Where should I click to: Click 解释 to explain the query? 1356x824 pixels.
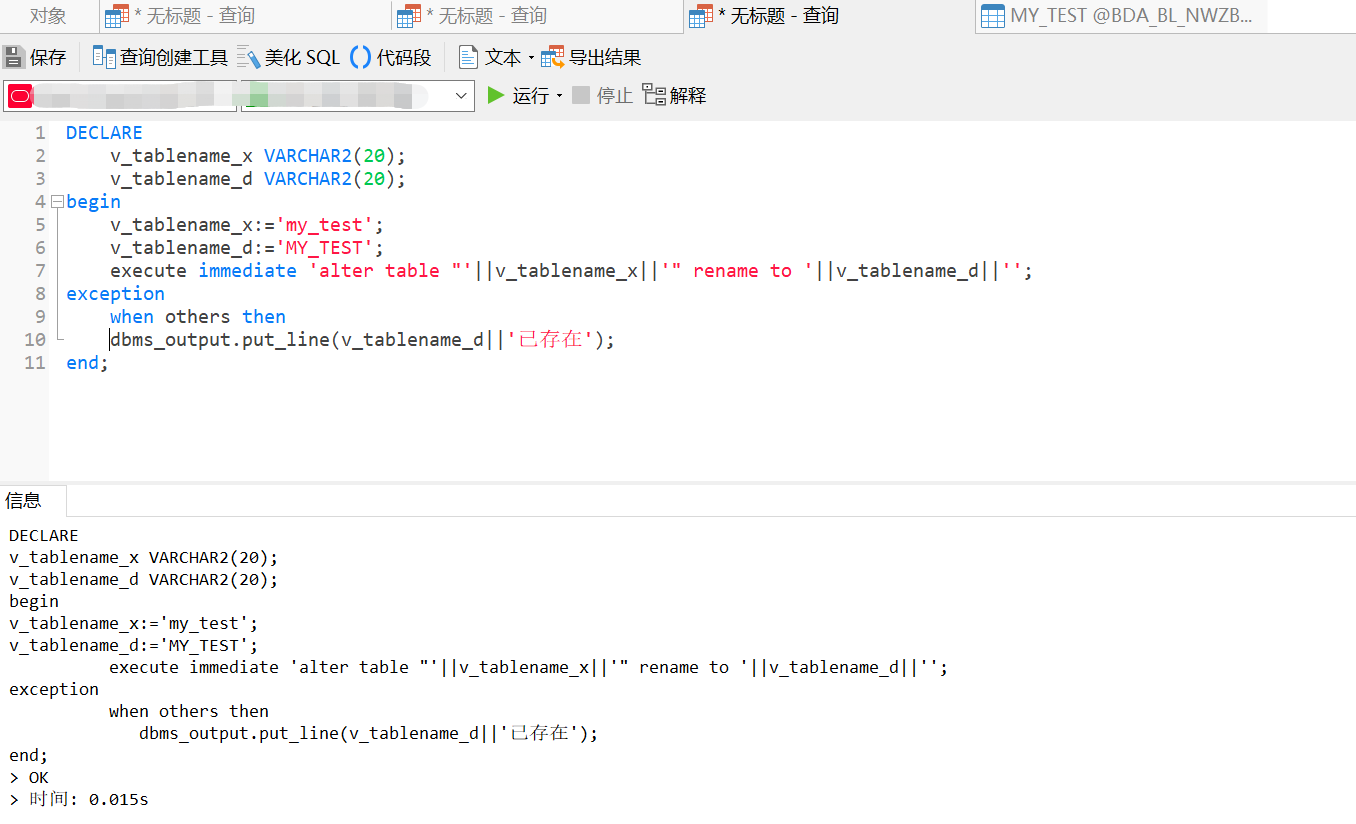tap(674, 96)
